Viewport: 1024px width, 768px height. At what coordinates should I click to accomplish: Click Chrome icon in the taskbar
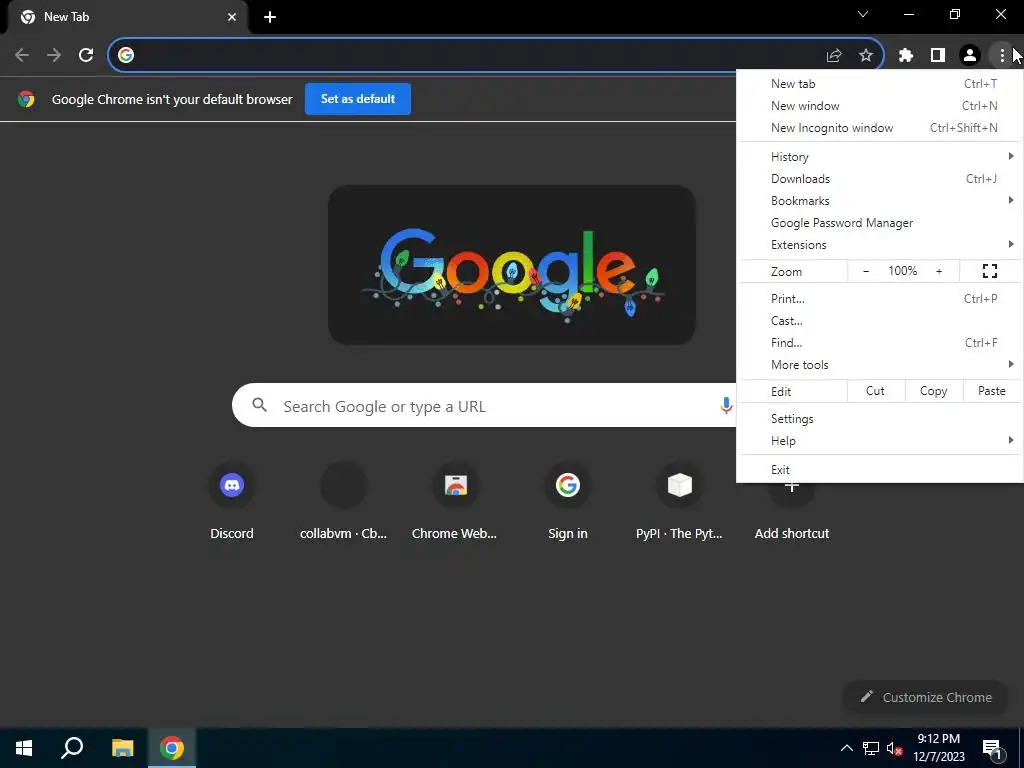pos(172,748)
